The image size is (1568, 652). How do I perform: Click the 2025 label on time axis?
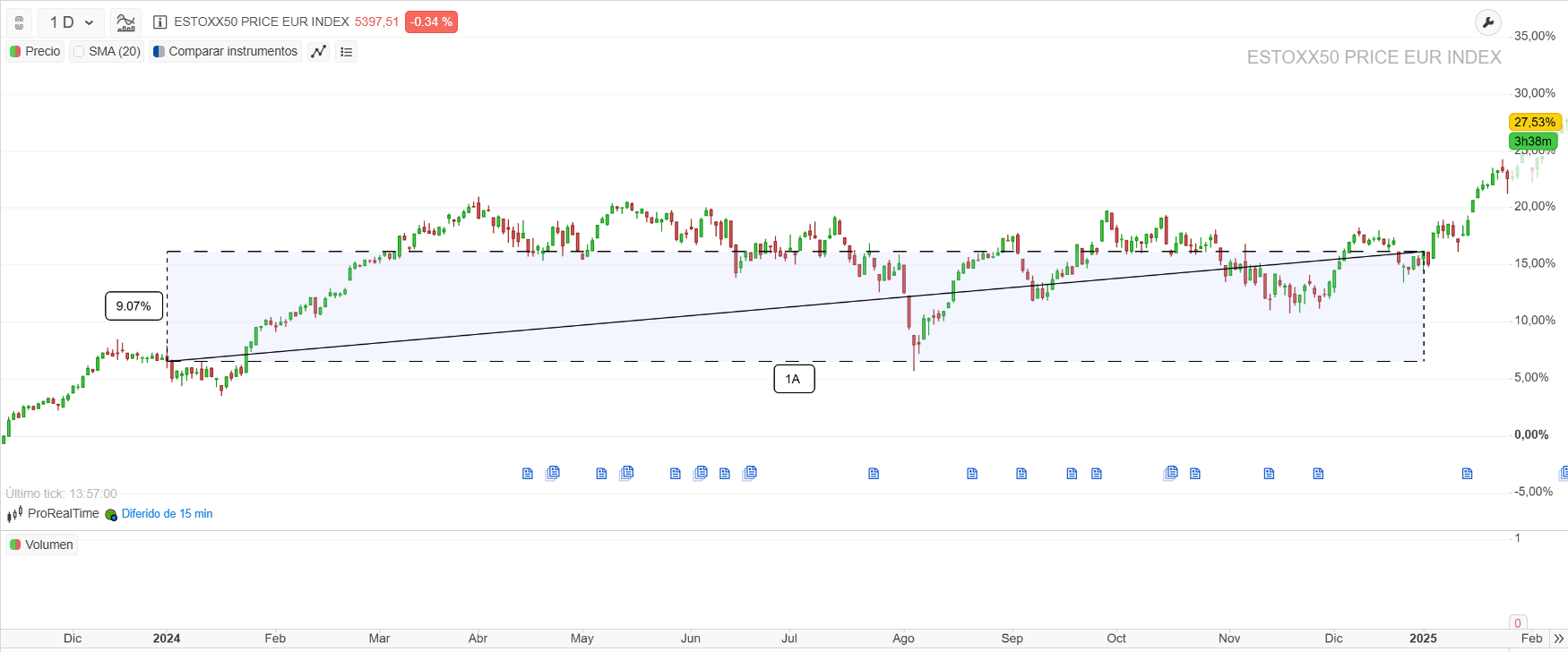point(1423,639)
